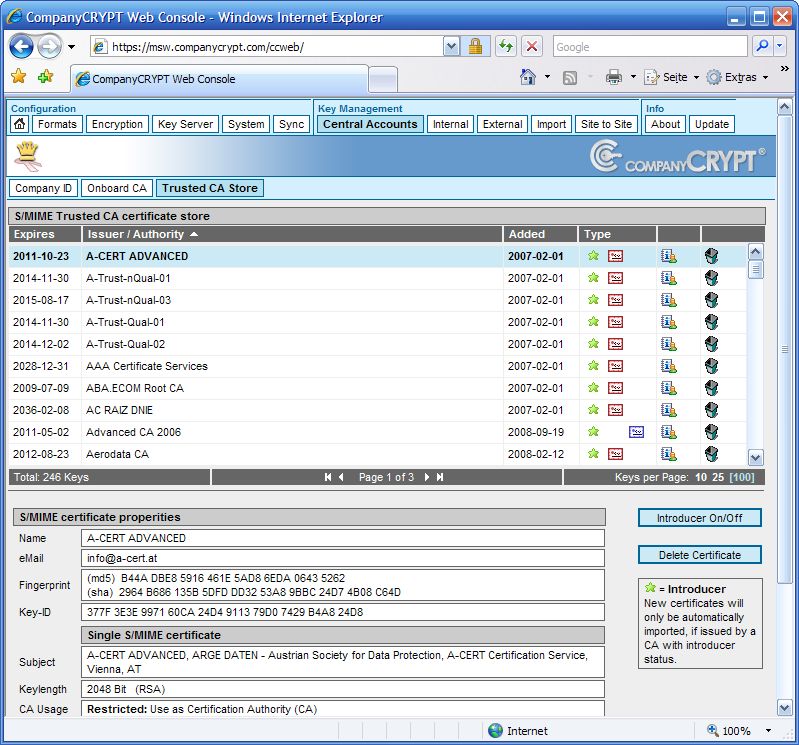Open search provider dropdown arrow
This screenshot has height=745, width=799.
tap(780, 47)
